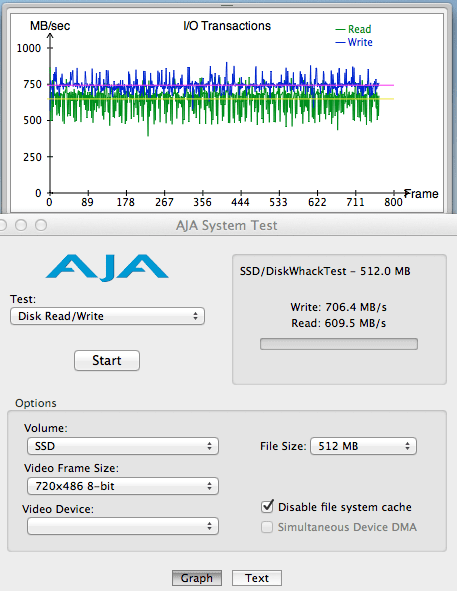Click the minimize button of AJA System Test window

coord(21,225)
